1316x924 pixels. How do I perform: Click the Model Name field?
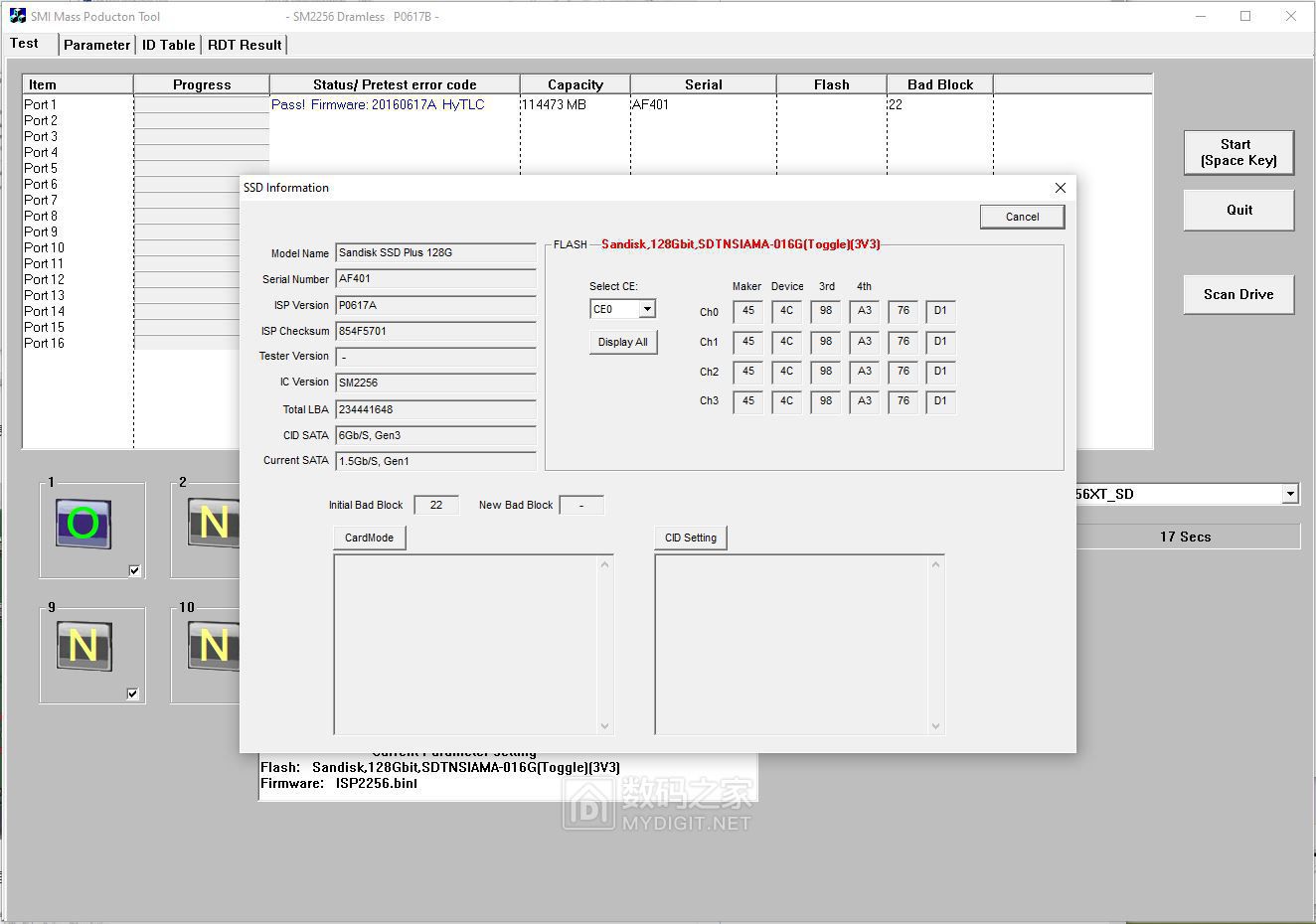pyautogui.click(x=435, y=253)
